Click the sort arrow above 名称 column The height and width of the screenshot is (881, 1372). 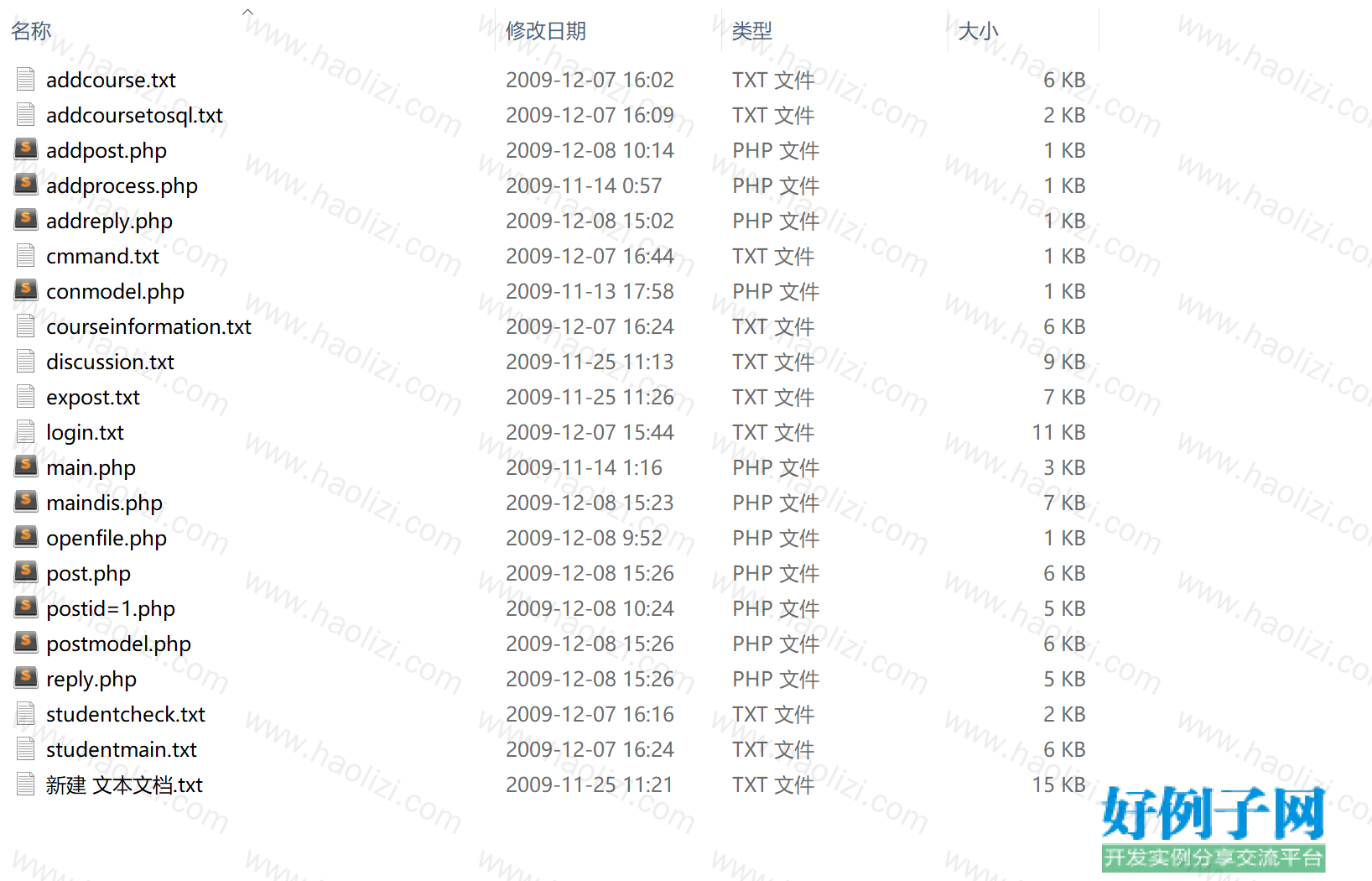[x=247, y=12]
